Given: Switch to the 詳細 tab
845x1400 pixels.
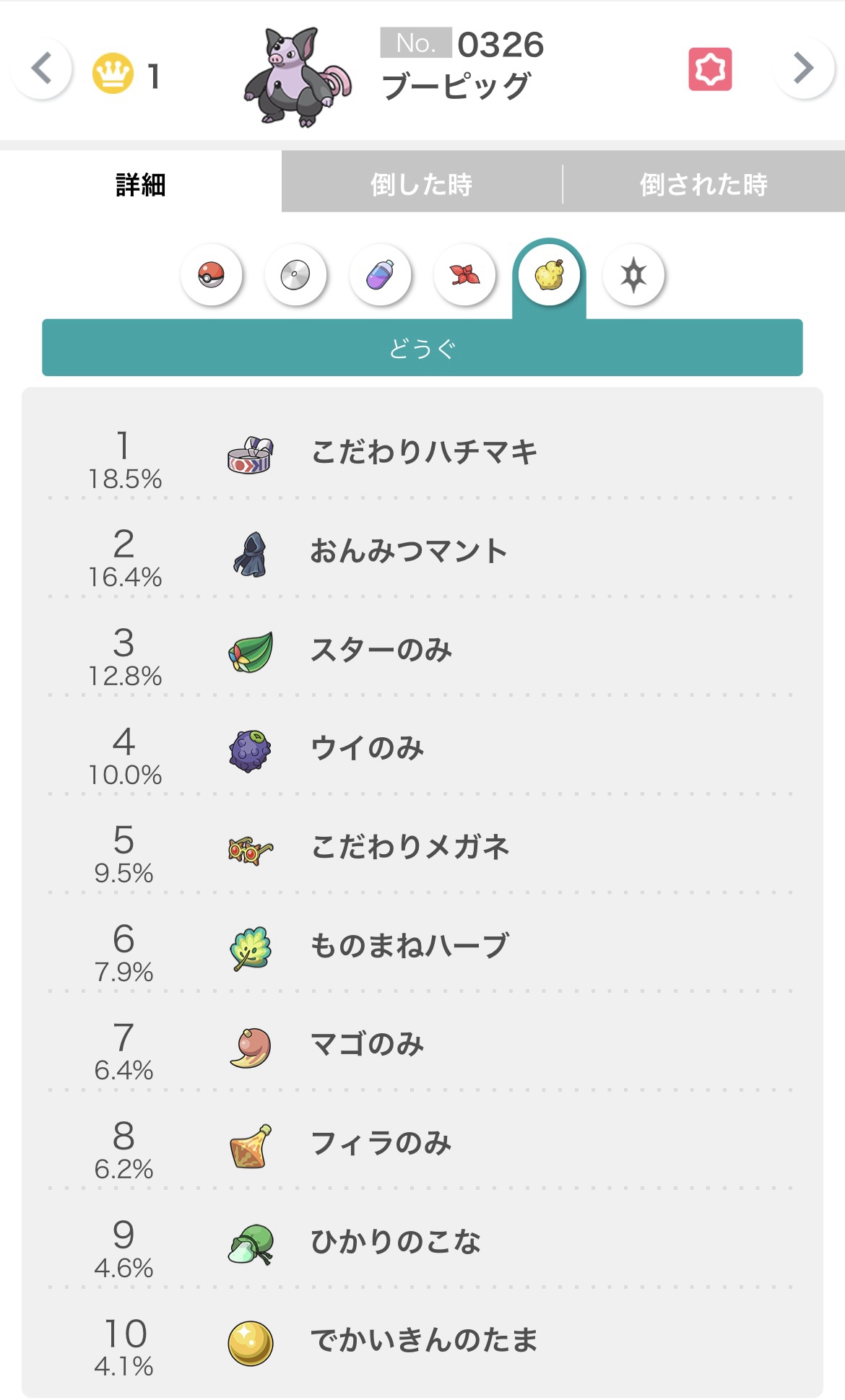Looking at the screenshot, I should click(x=141, y=184).
